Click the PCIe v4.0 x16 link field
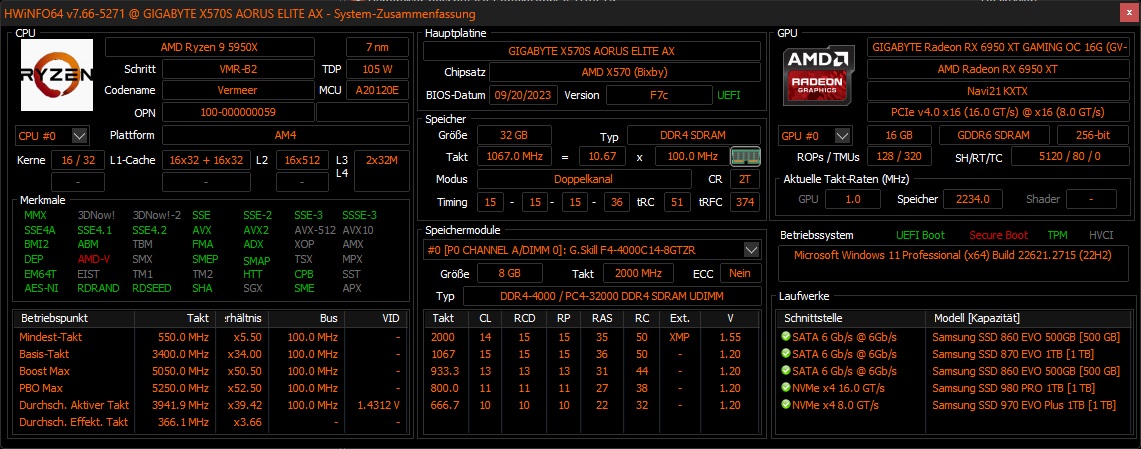This screenshot has height=449, width=1141. pyautogui.click(x=997, y=112)
